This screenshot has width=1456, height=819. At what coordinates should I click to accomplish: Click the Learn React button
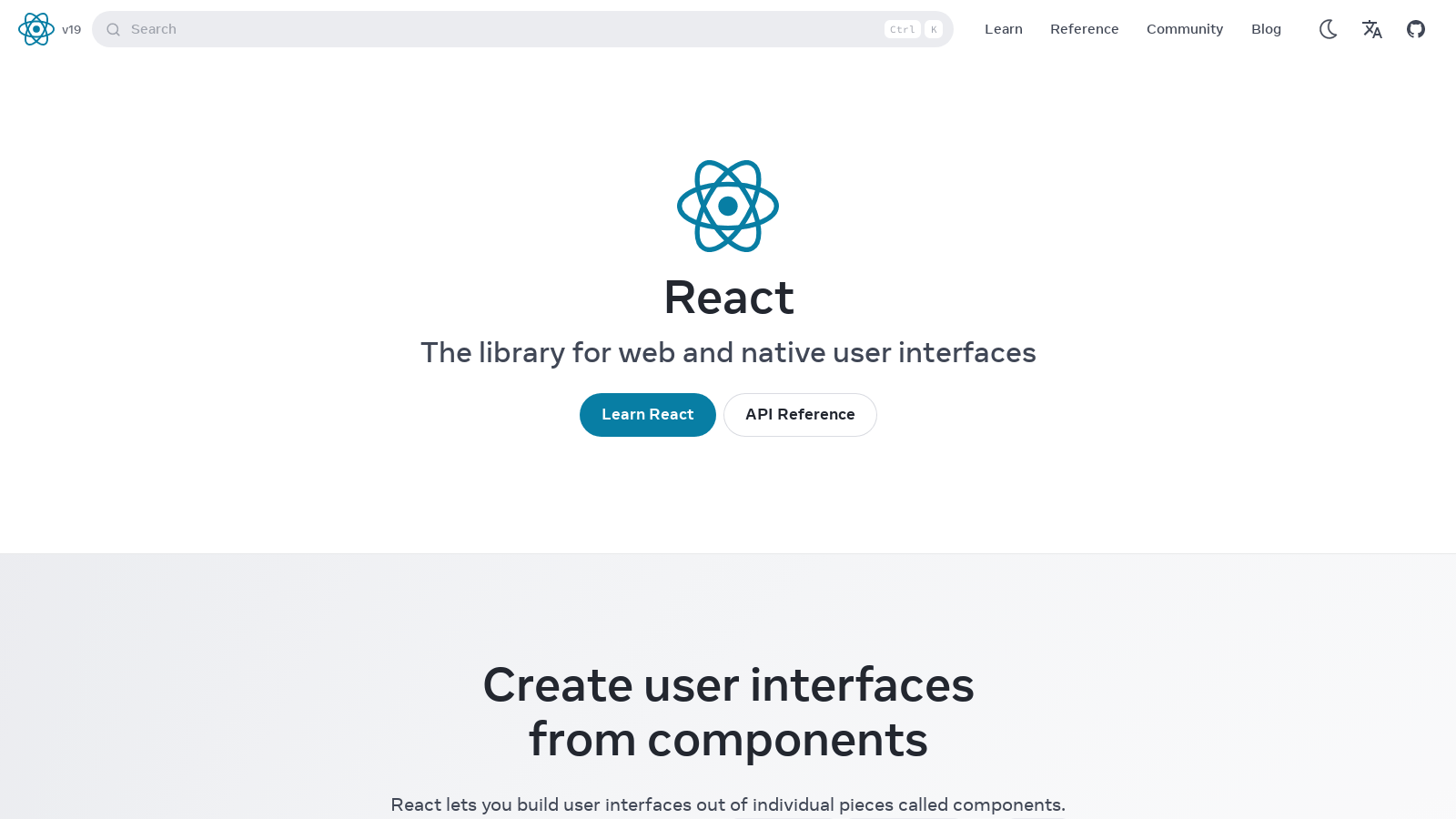[648, 415]
